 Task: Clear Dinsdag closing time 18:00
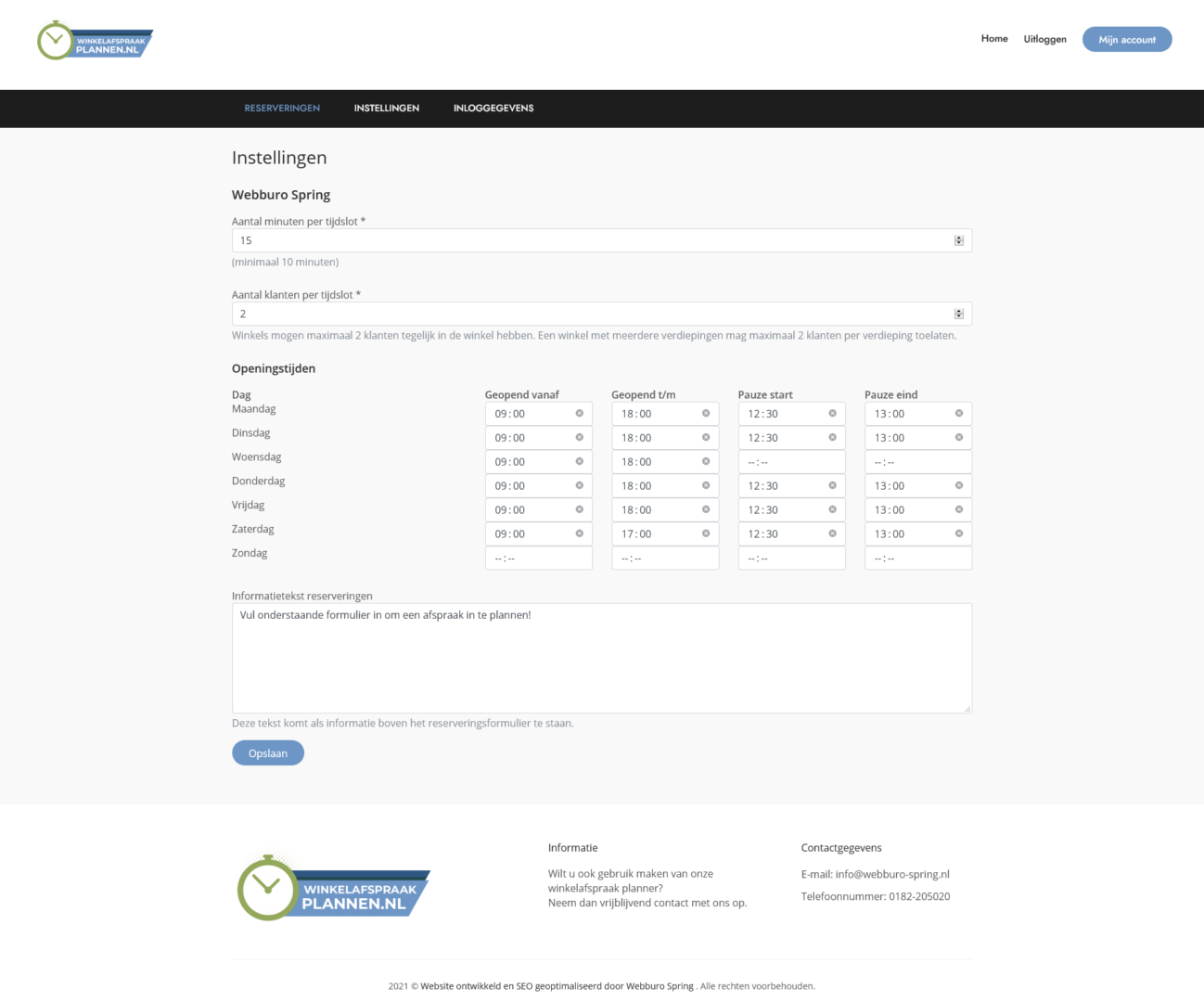706,438
